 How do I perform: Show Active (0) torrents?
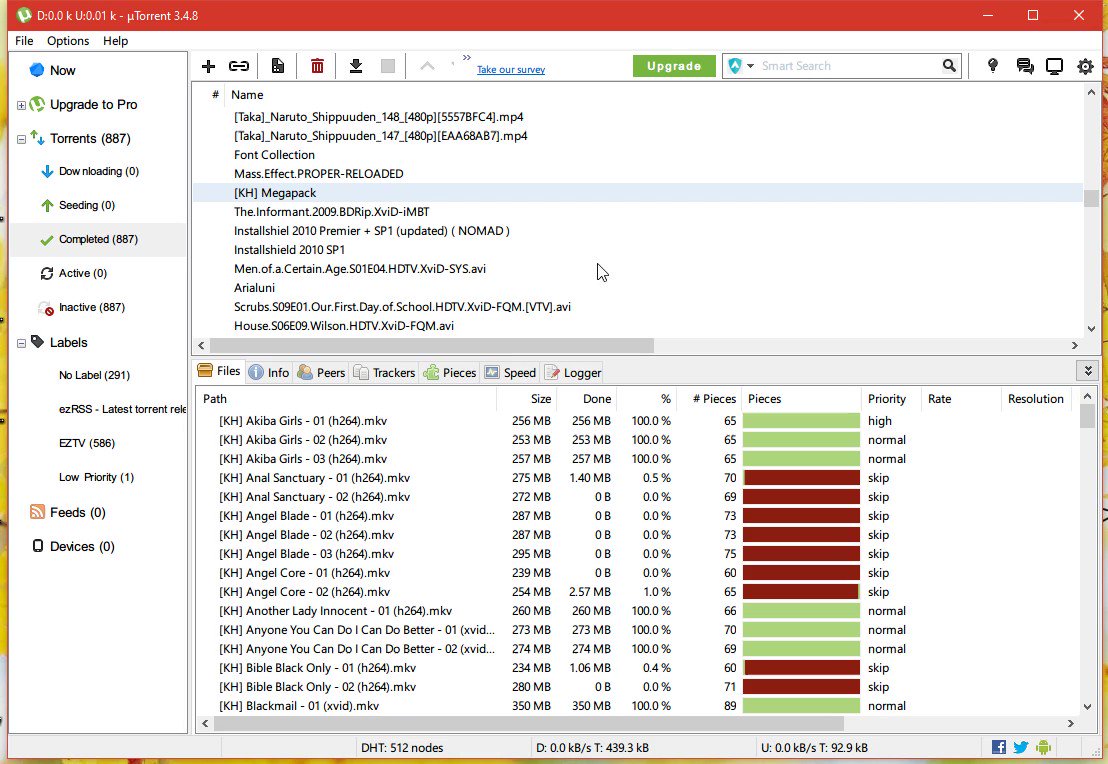[83, 273]
